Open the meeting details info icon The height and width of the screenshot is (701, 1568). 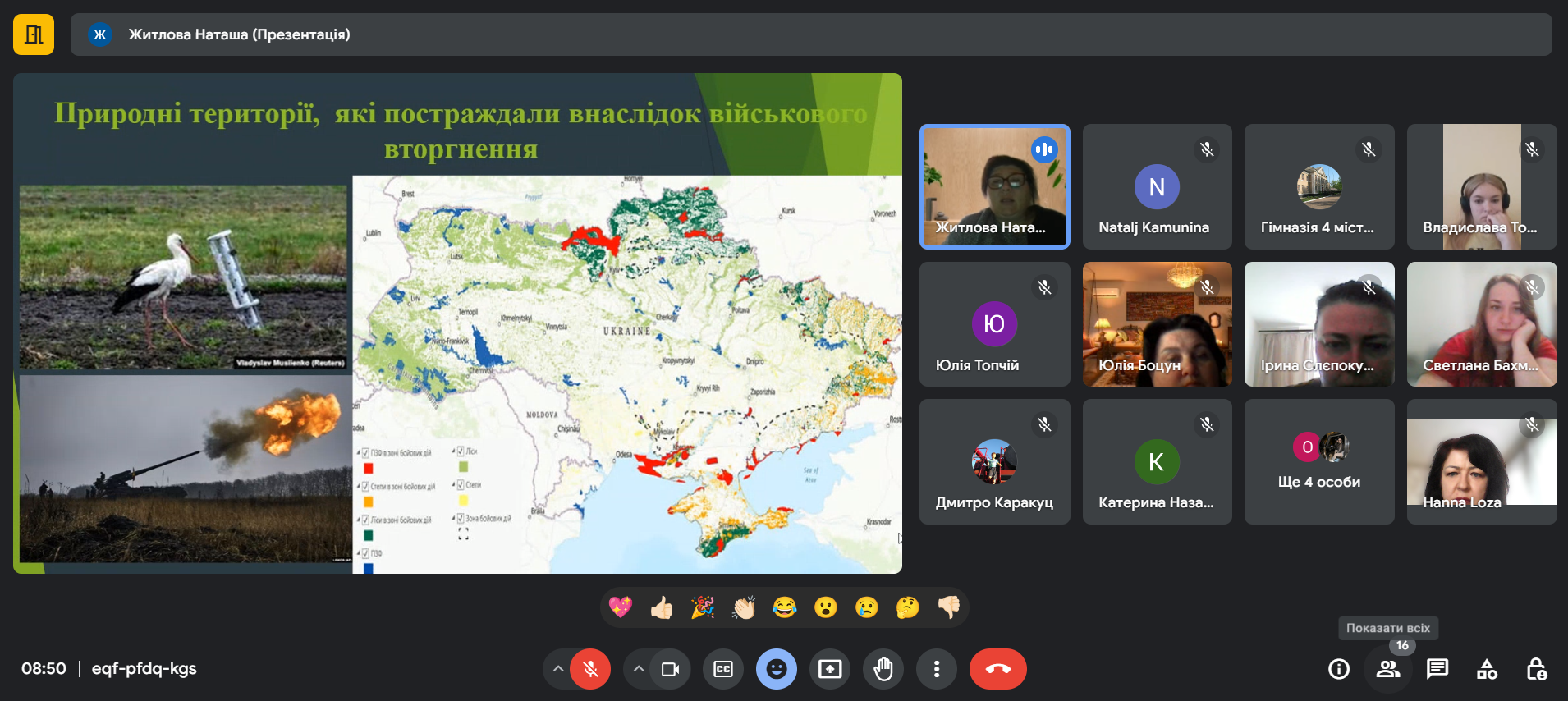point(1339,669)
